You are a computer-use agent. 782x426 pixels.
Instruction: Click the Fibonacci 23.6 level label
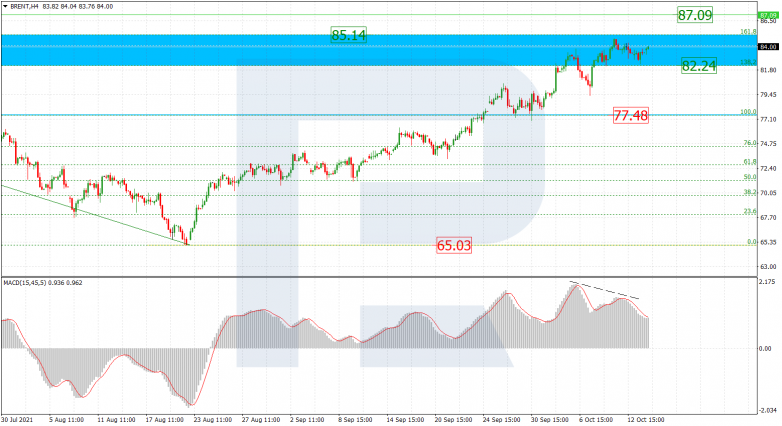pyautogui.click(x=750, y=211)
